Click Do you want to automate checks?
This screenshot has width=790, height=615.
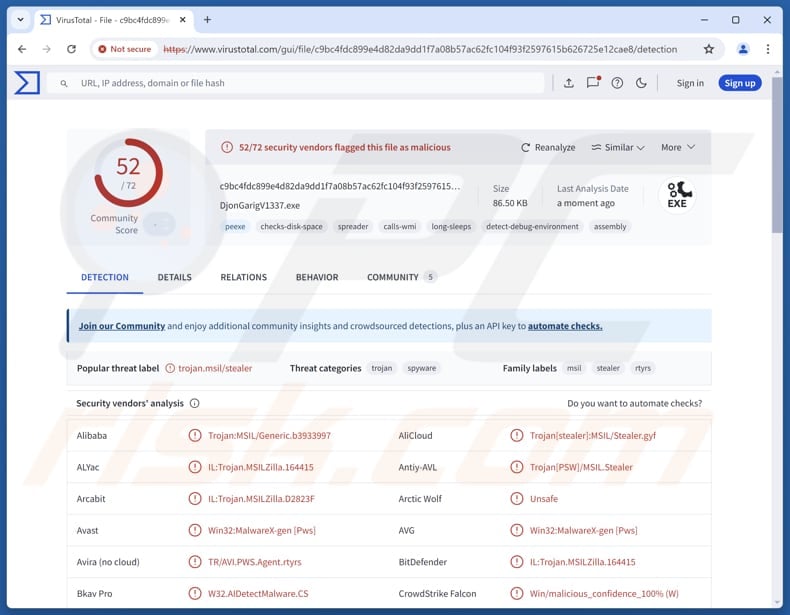tap(634, 403)
